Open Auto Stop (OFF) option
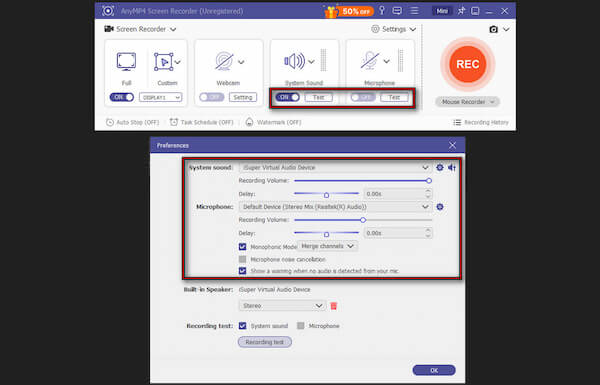Viewport: 600px width, 385px height. coord(132,122)
